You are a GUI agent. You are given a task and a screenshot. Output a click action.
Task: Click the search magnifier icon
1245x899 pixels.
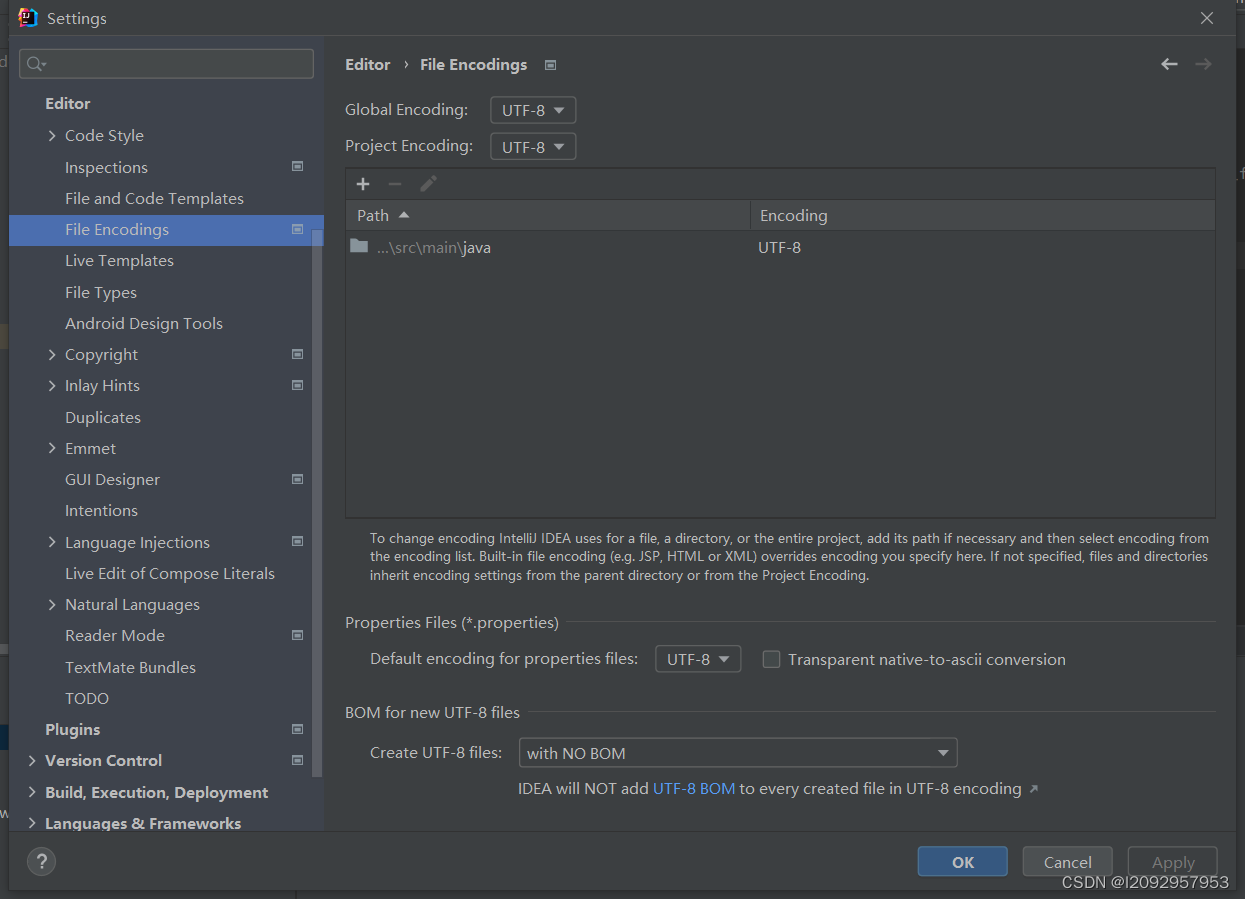[36, 64]
